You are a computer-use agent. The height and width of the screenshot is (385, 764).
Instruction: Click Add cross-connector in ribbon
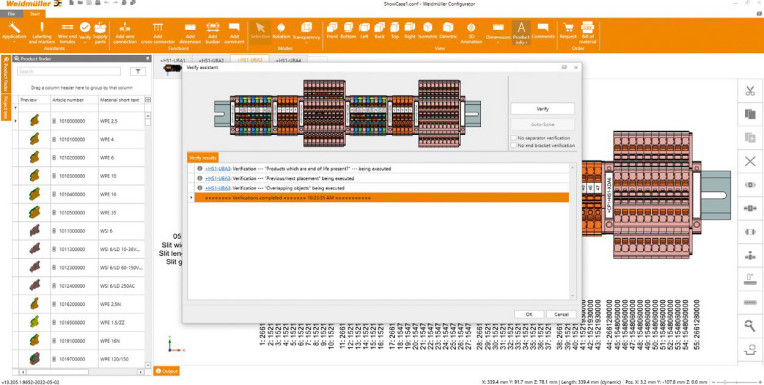[158, 33]
